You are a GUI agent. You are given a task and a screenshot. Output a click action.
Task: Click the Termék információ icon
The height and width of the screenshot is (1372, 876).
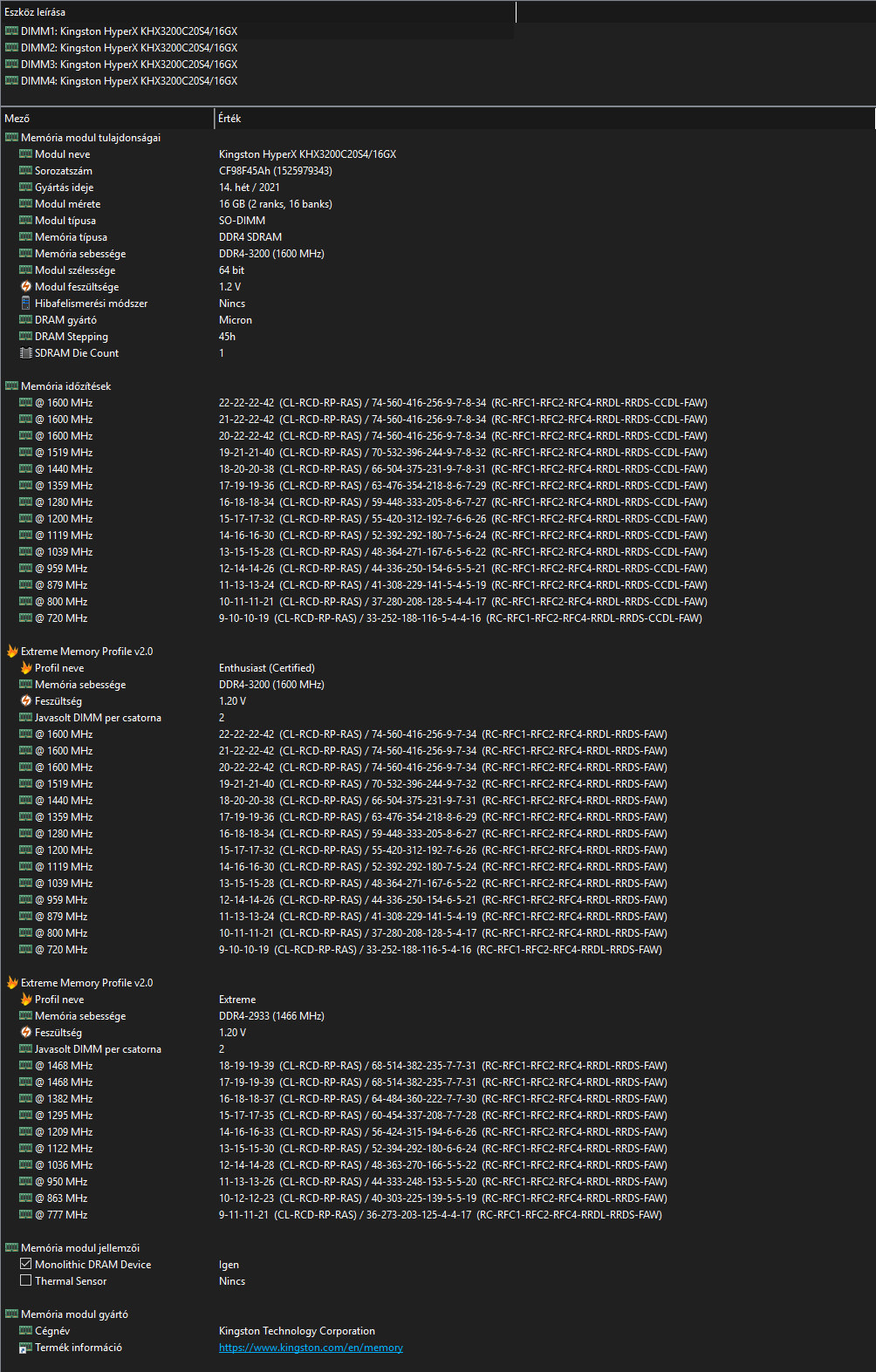[26, 1348]
